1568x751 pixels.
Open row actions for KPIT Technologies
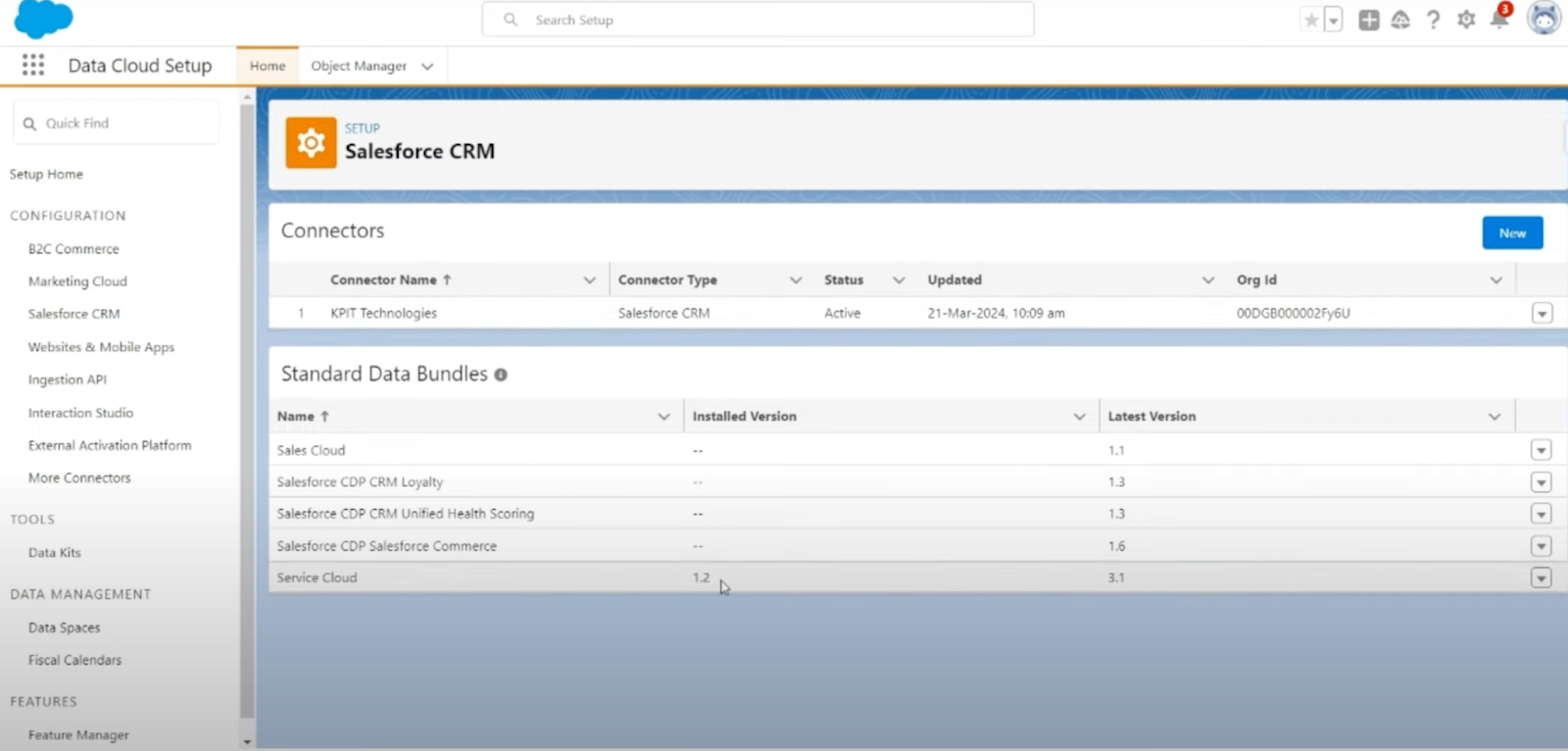1542,314
